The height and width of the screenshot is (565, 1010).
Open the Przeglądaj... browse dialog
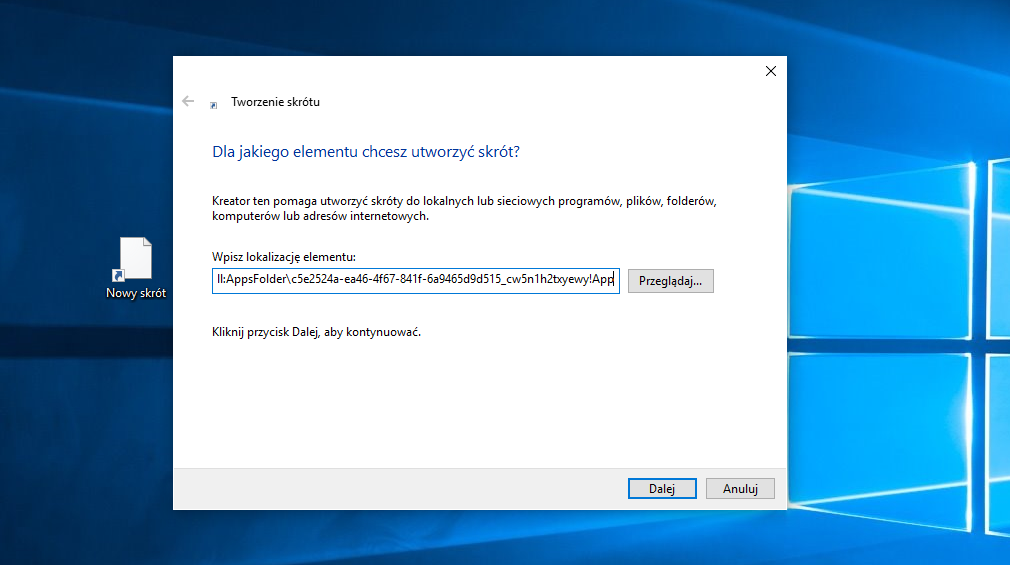tap(671, 281)
